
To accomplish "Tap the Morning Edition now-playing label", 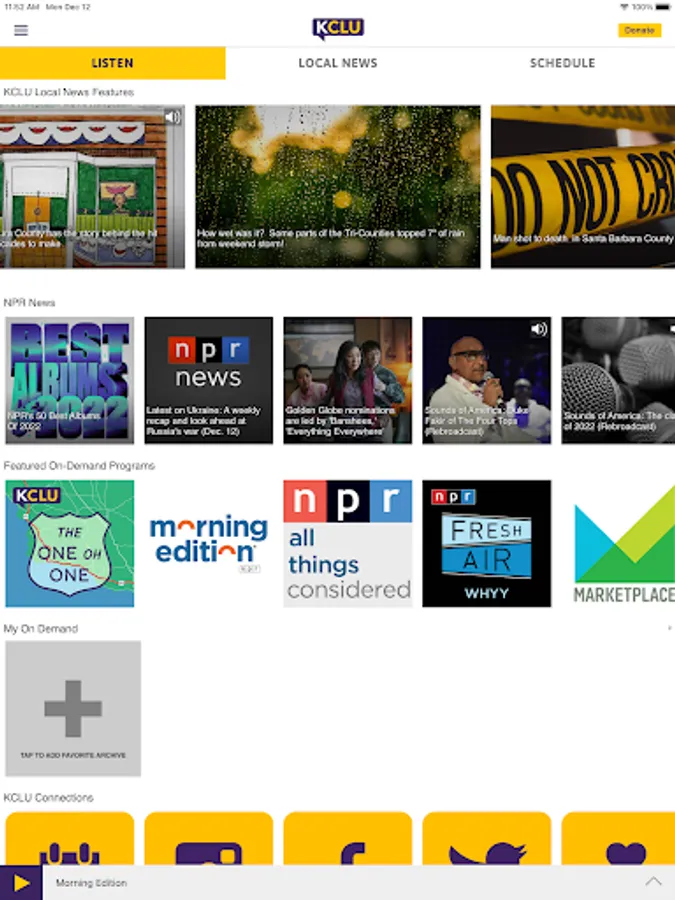I will click(x=91, y=883).
